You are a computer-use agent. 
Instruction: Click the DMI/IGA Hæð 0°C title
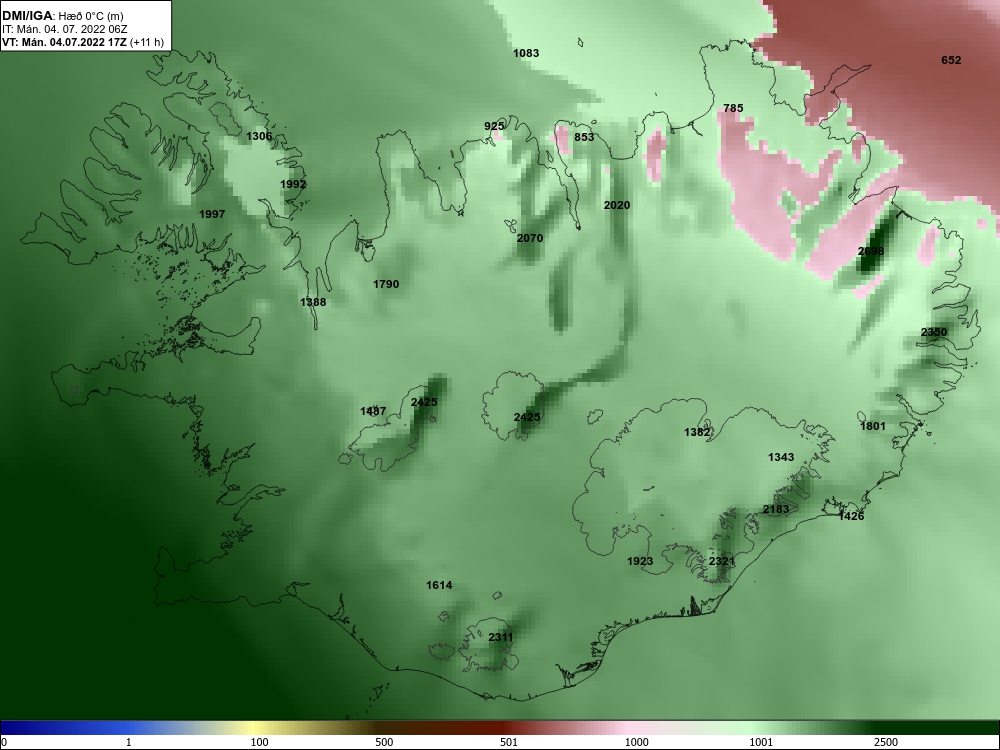(62, 16)
